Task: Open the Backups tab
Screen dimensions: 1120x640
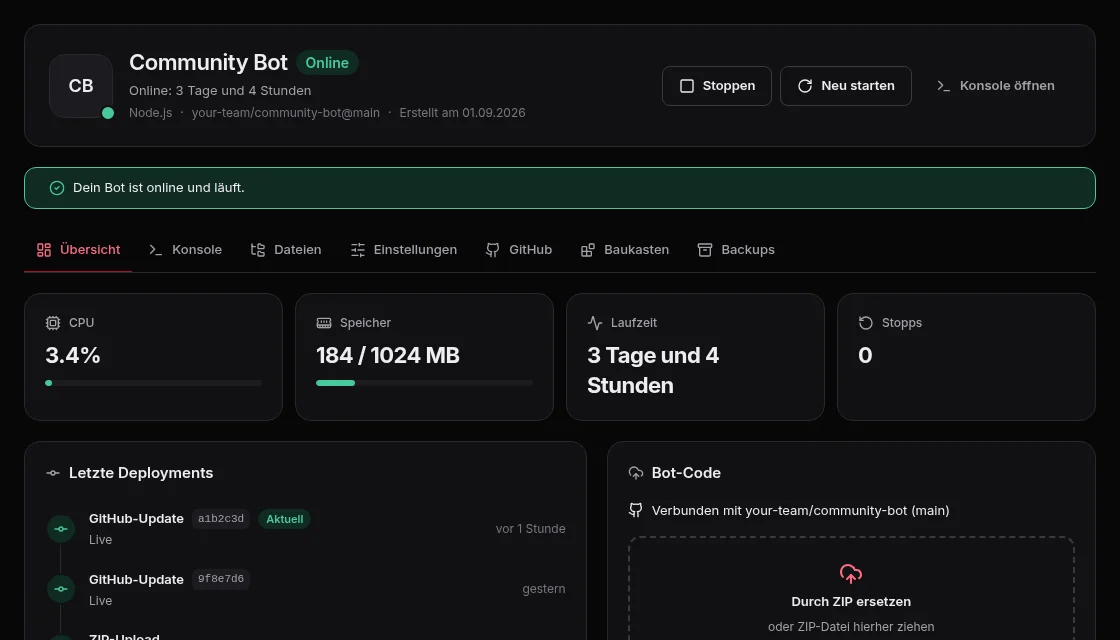Action: click(x=736, y=250)
